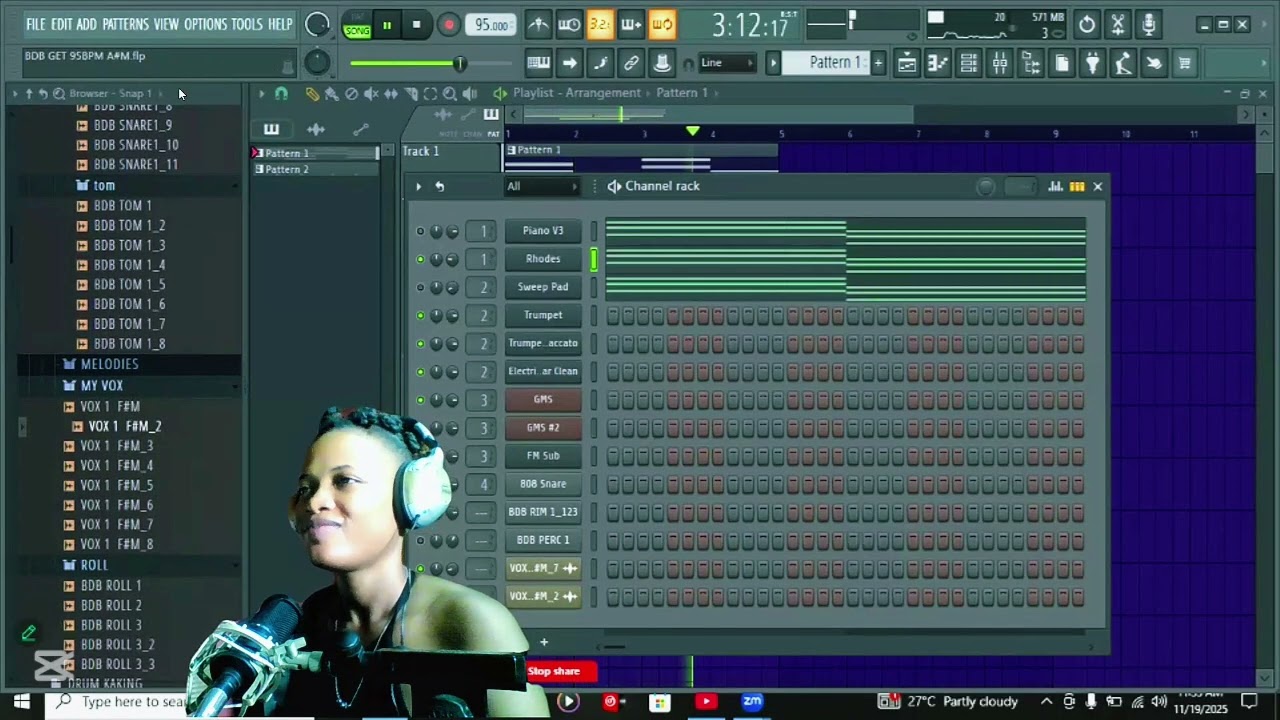Open the EDIT menu
1280x720 pixels.
coord(61,24)
